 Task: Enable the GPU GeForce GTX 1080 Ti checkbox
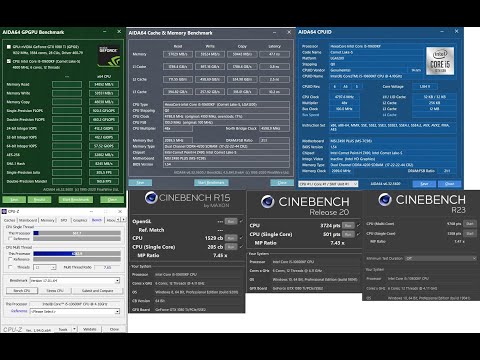(x=9, y=47)
